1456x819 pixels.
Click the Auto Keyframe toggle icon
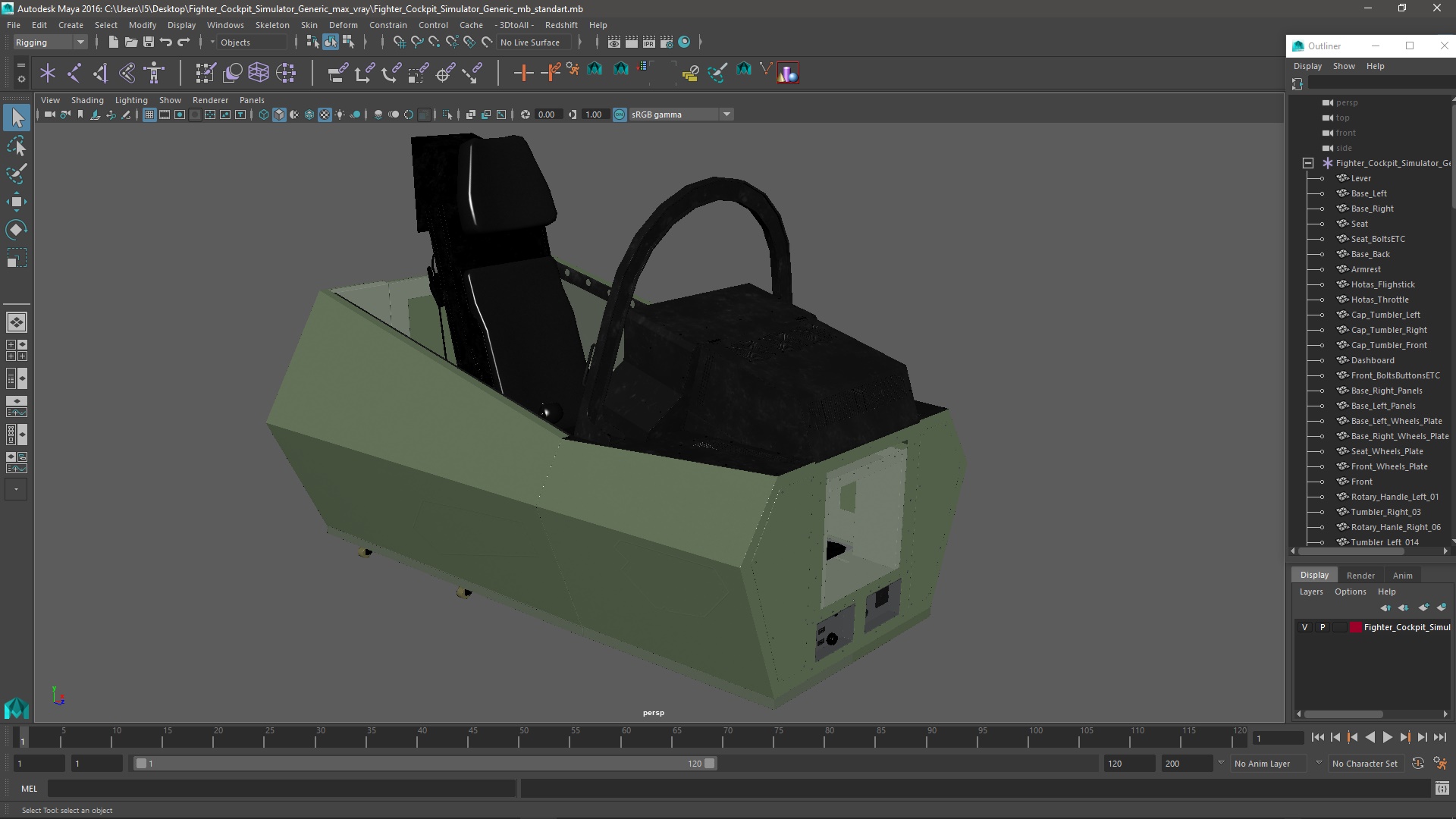pyautogui.click(x=1418, y=764)
